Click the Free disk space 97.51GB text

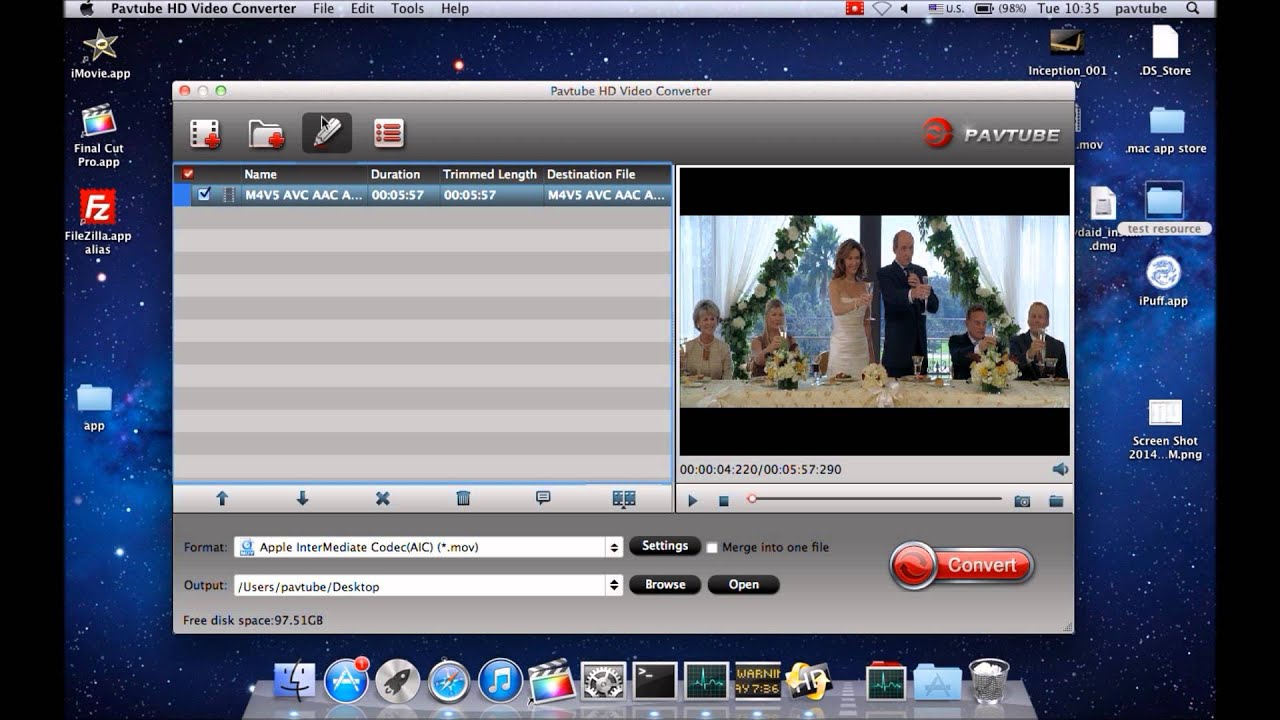253,621
